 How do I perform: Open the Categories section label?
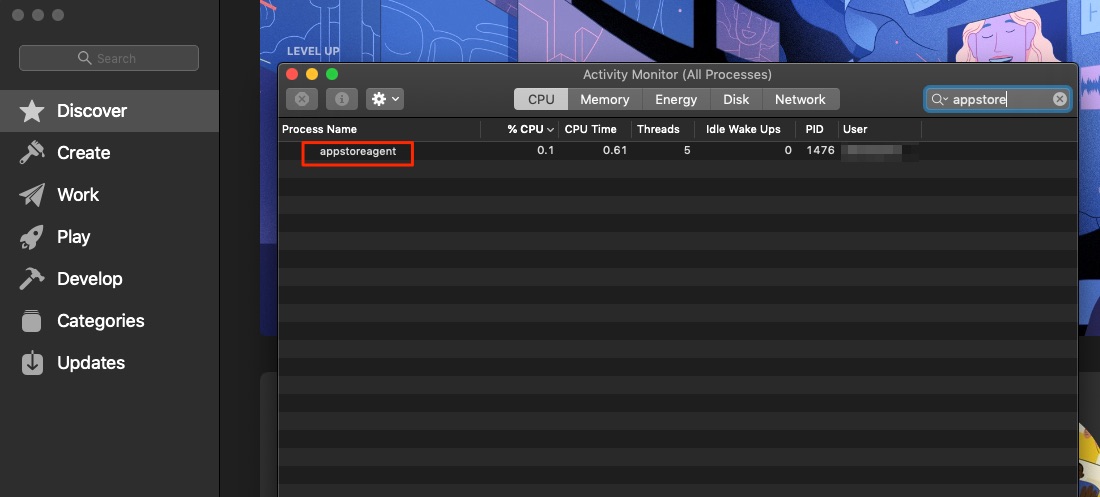(x=100, y=321)
